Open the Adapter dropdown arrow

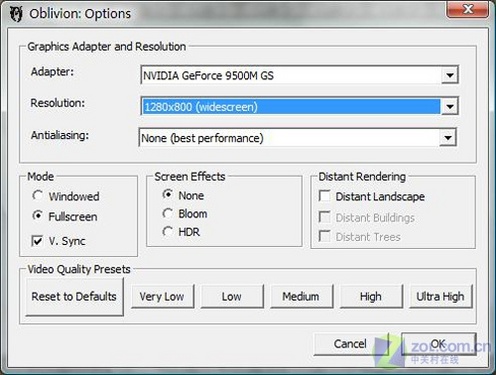[x=450, y=75]
